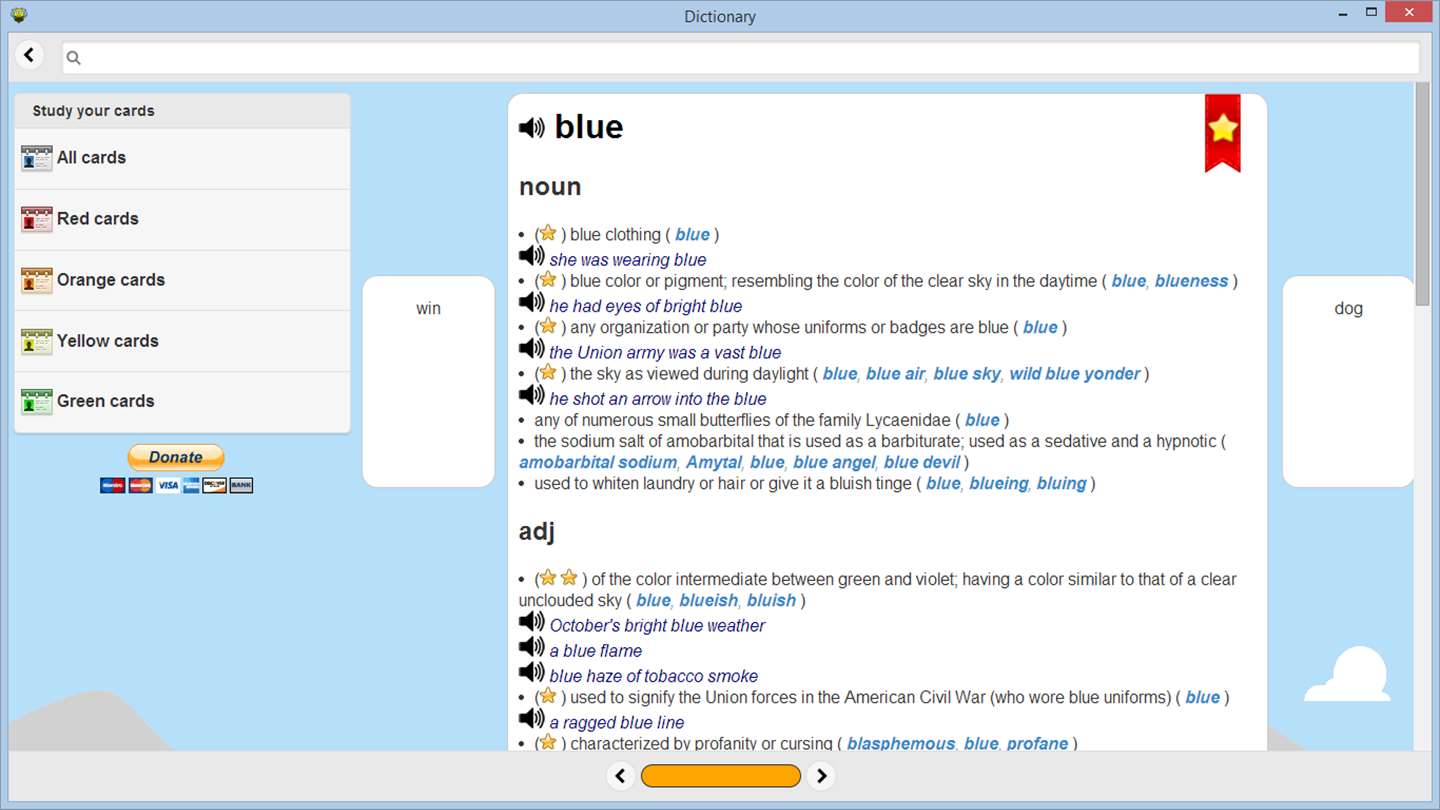The image size is (1440, 810).
Task: Click the Orange cards icon
Action: click(36, 280)
